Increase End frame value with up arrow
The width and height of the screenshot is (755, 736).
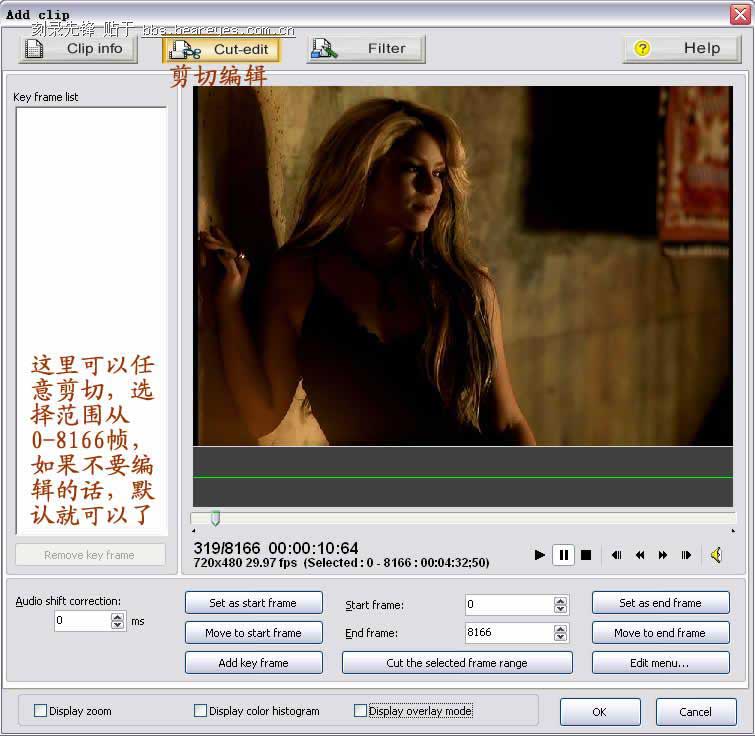pos(560,628)
